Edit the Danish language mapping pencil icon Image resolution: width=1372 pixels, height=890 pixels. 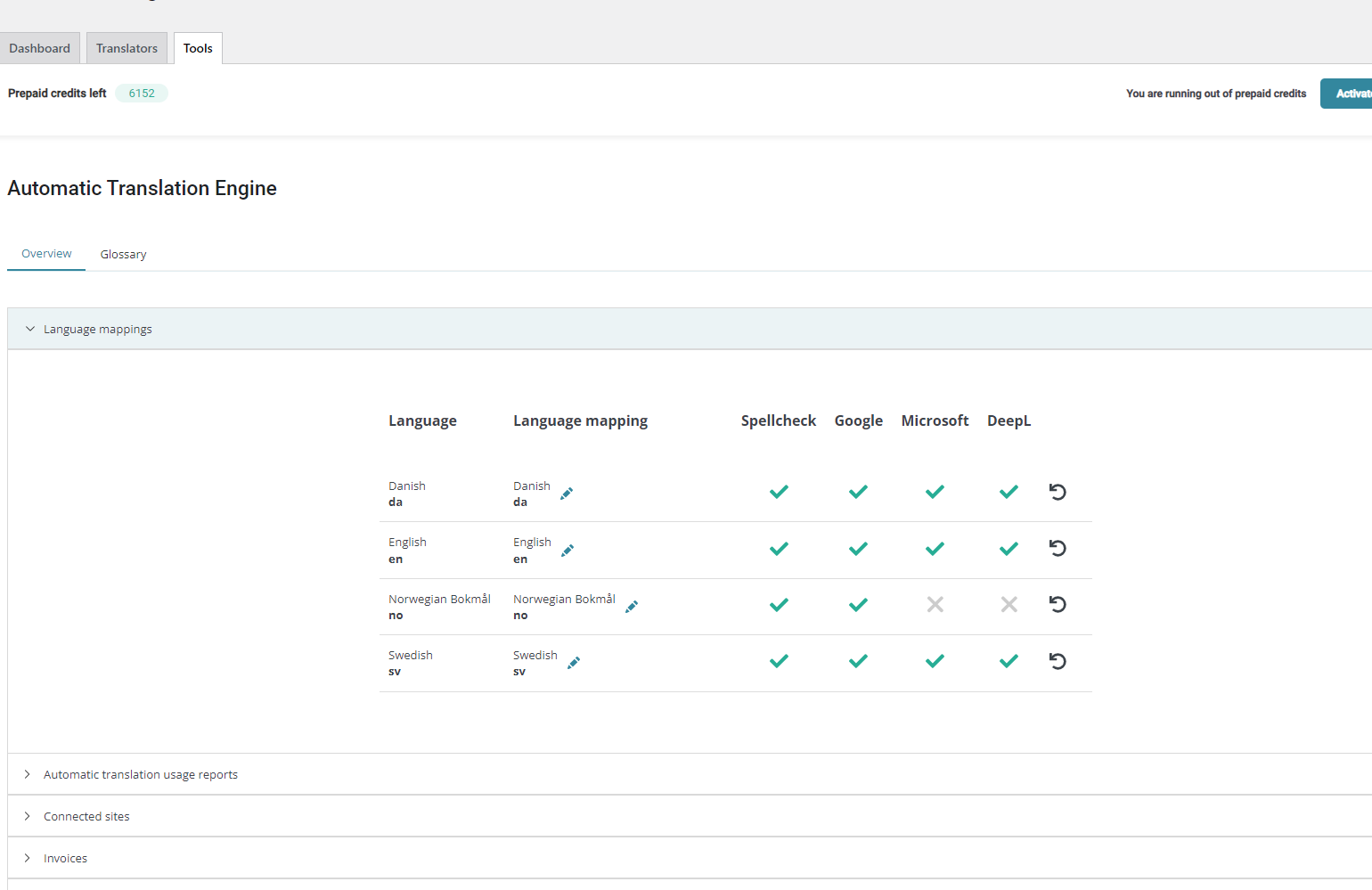(567, 494)
